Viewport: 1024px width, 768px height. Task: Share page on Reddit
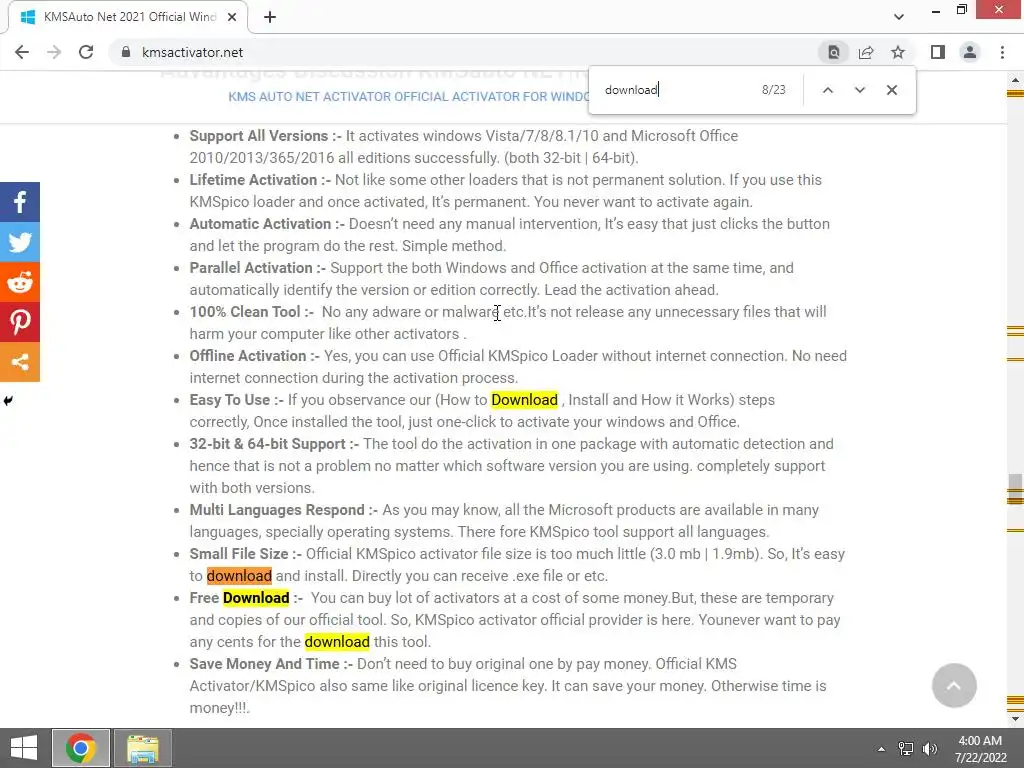pos(20,281)
